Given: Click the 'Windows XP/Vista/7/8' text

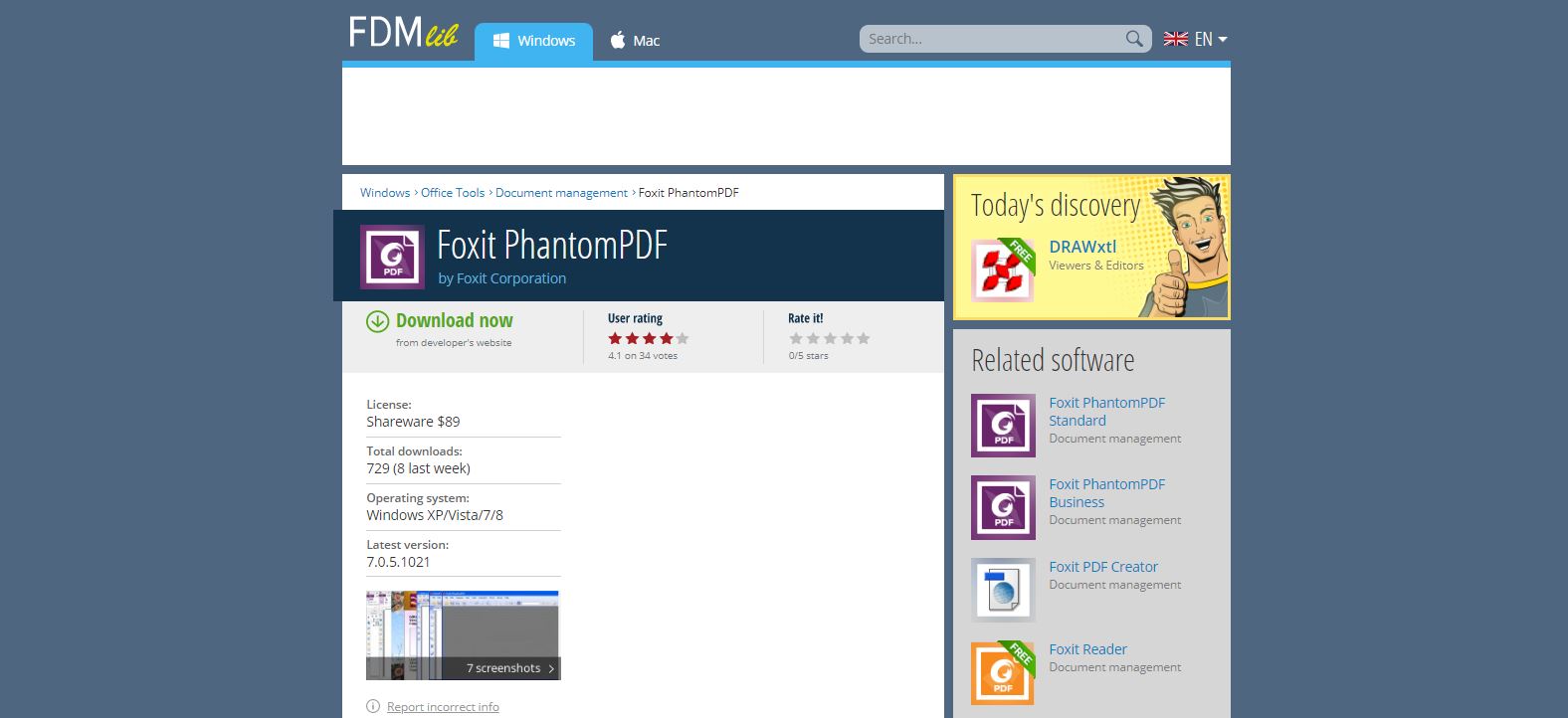Looking at the screenshot, I should (435, 515).
